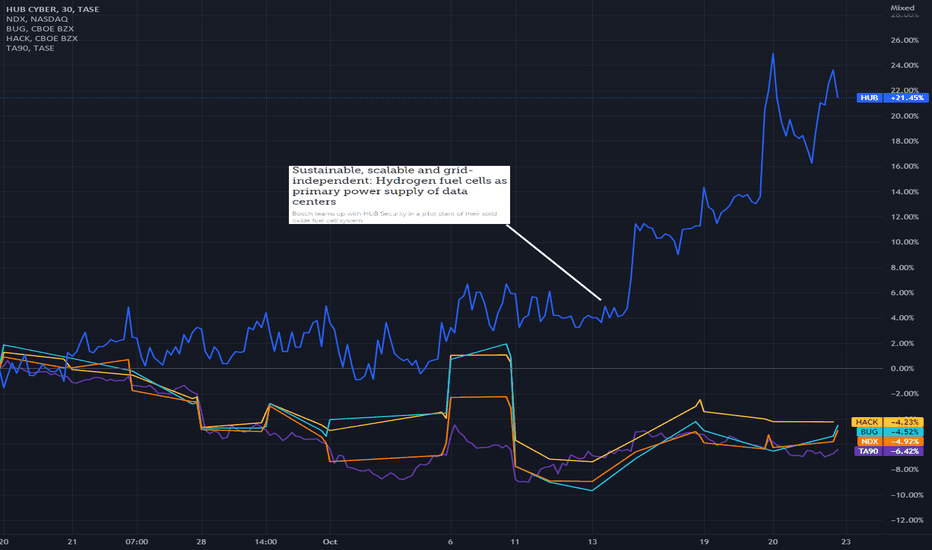Click the 20 date right of 19
The height and width of the screenshot is (550, 932).
[x=773, y=542]
